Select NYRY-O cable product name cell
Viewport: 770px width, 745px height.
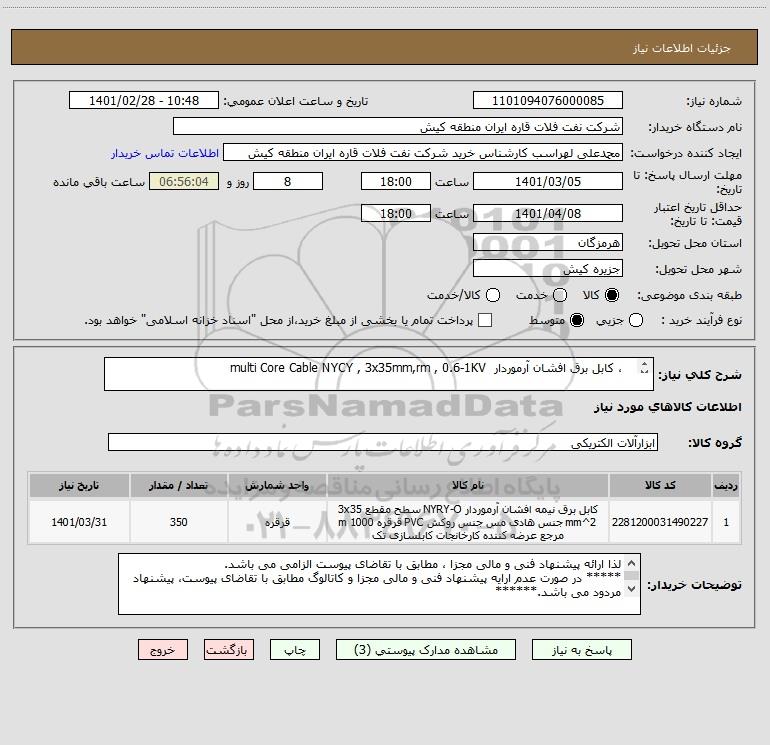coord(468,522)
